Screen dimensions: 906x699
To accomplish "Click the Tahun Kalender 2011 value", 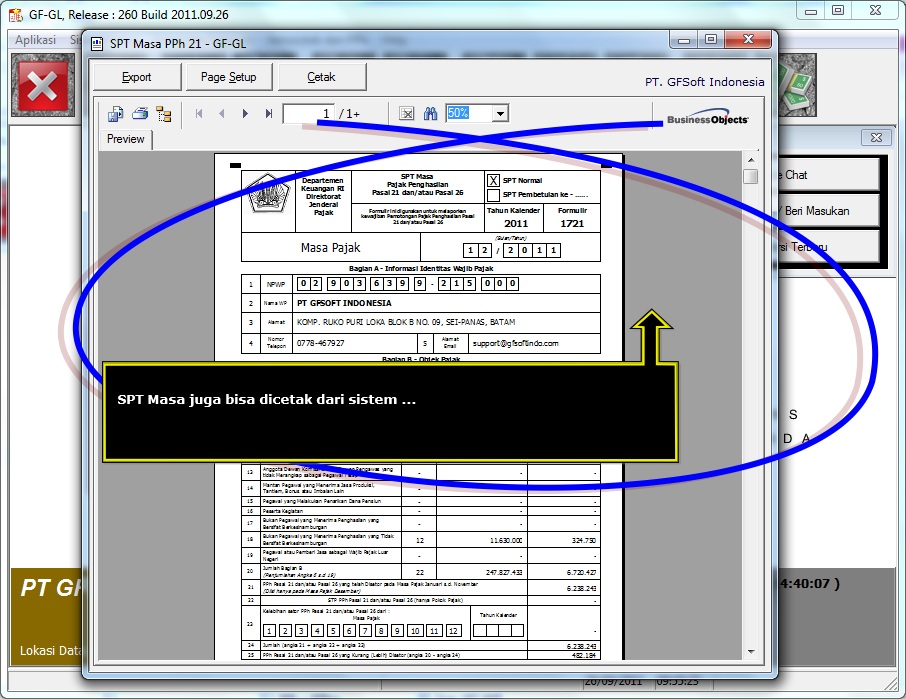I will [515, 224].
